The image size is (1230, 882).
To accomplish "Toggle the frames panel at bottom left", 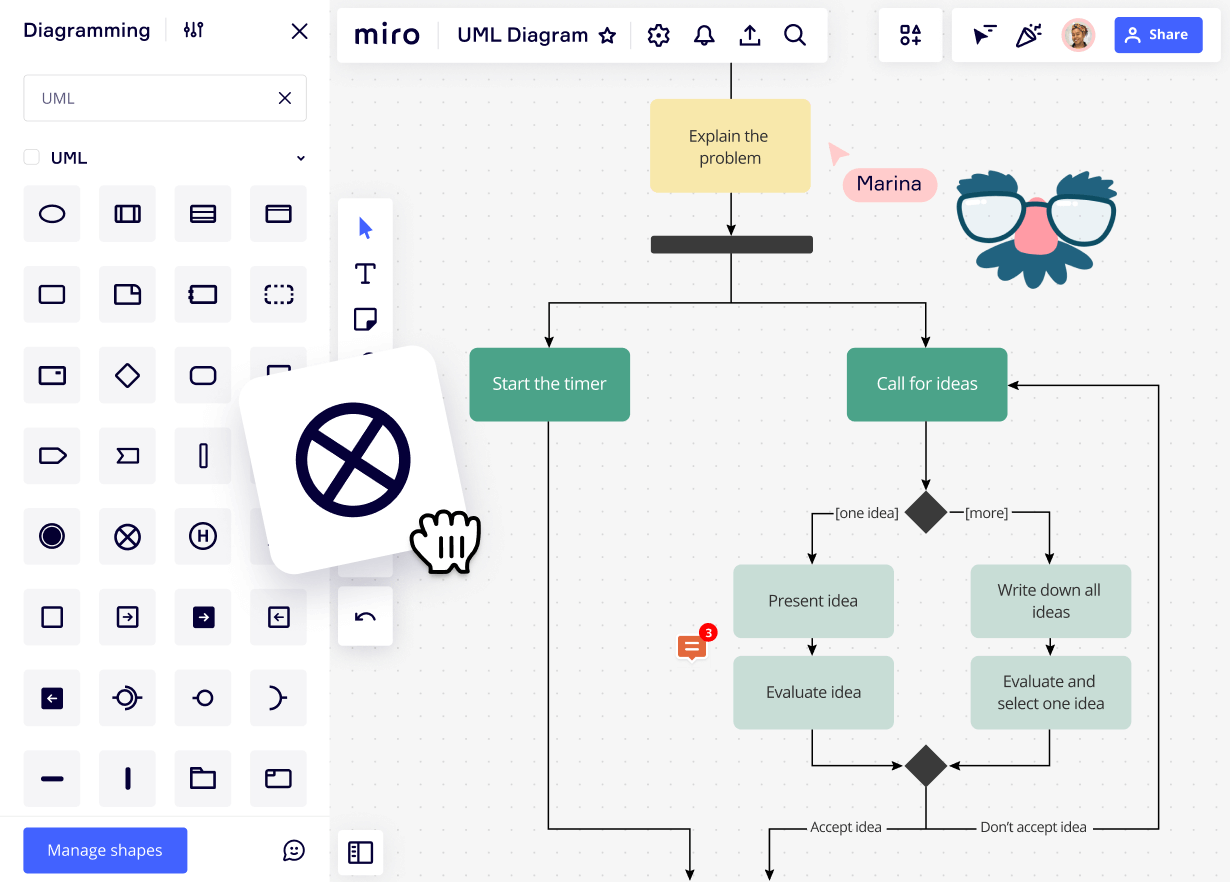I will (360, 852).
